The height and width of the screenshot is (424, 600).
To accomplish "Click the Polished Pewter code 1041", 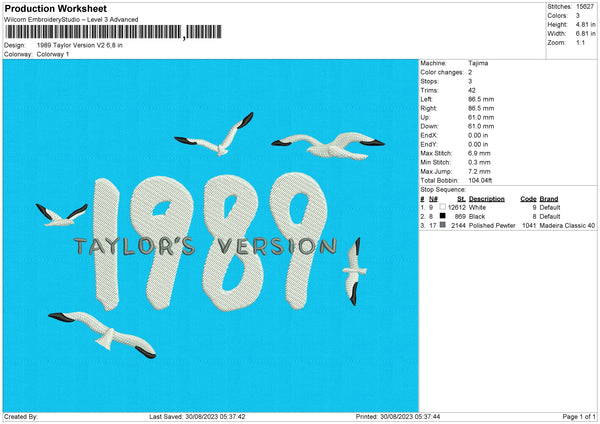I will [x=529, y=225].
